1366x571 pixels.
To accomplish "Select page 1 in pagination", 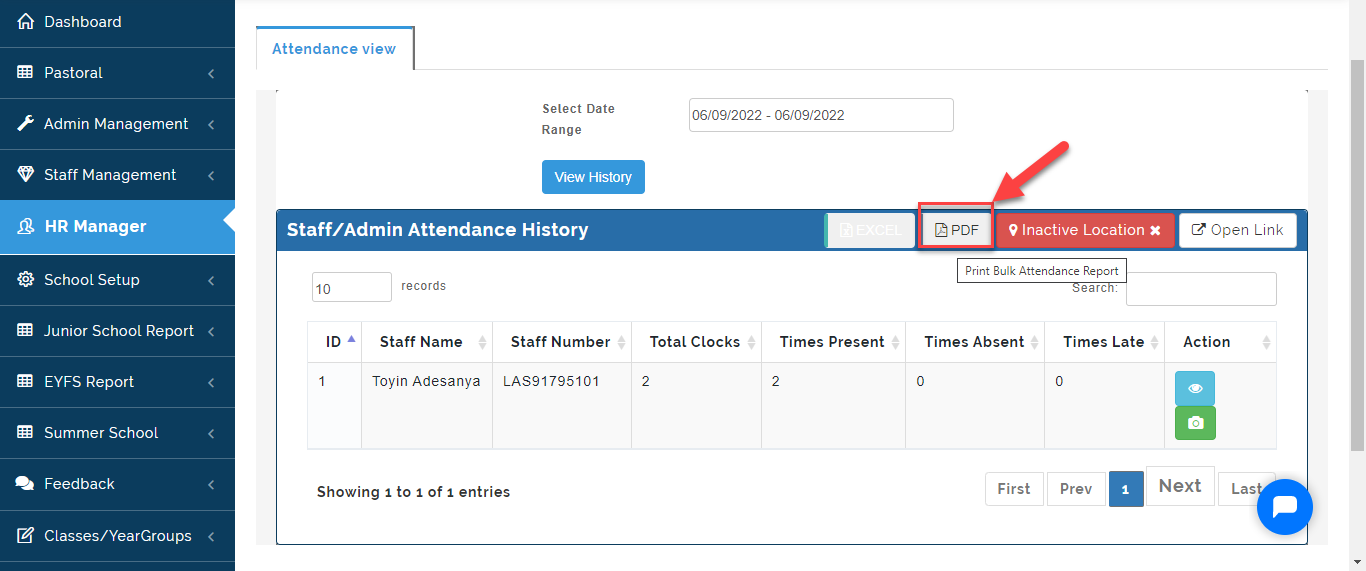I will [x=1126, y=489].
